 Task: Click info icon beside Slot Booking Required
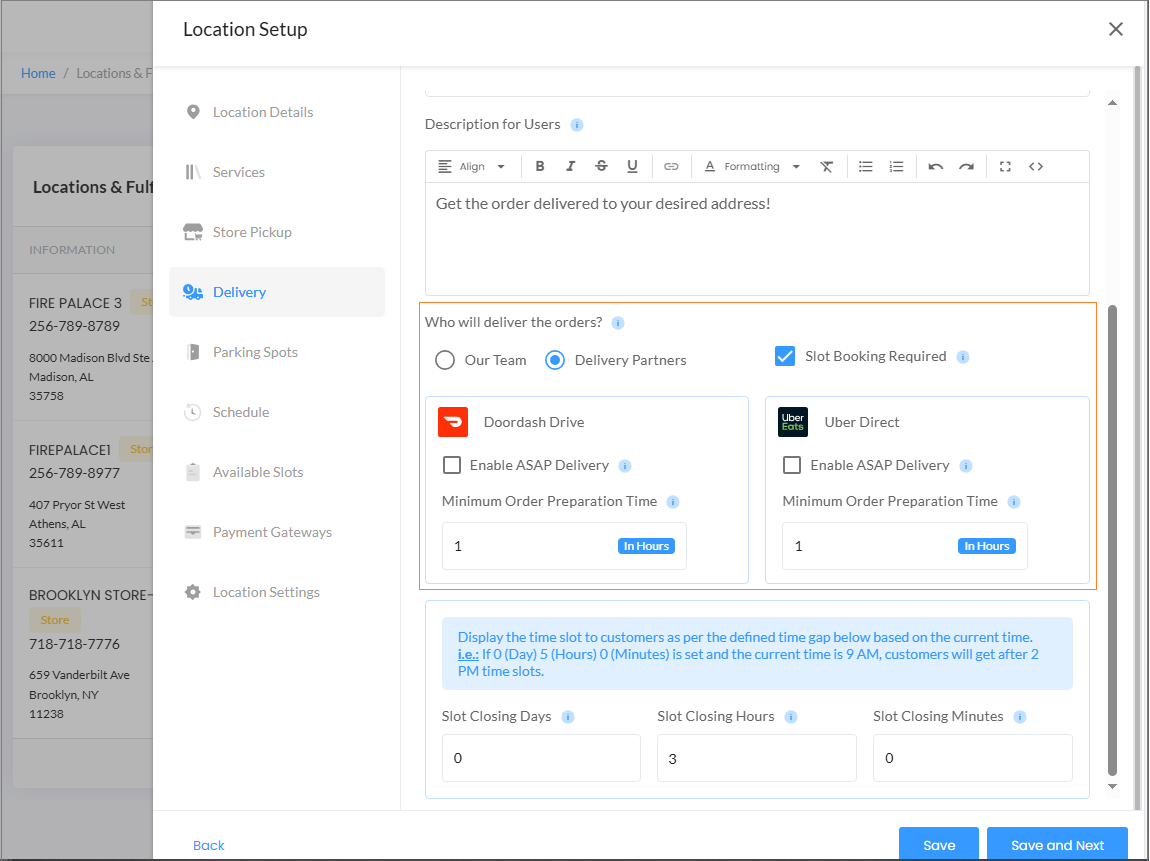[963, 357]
